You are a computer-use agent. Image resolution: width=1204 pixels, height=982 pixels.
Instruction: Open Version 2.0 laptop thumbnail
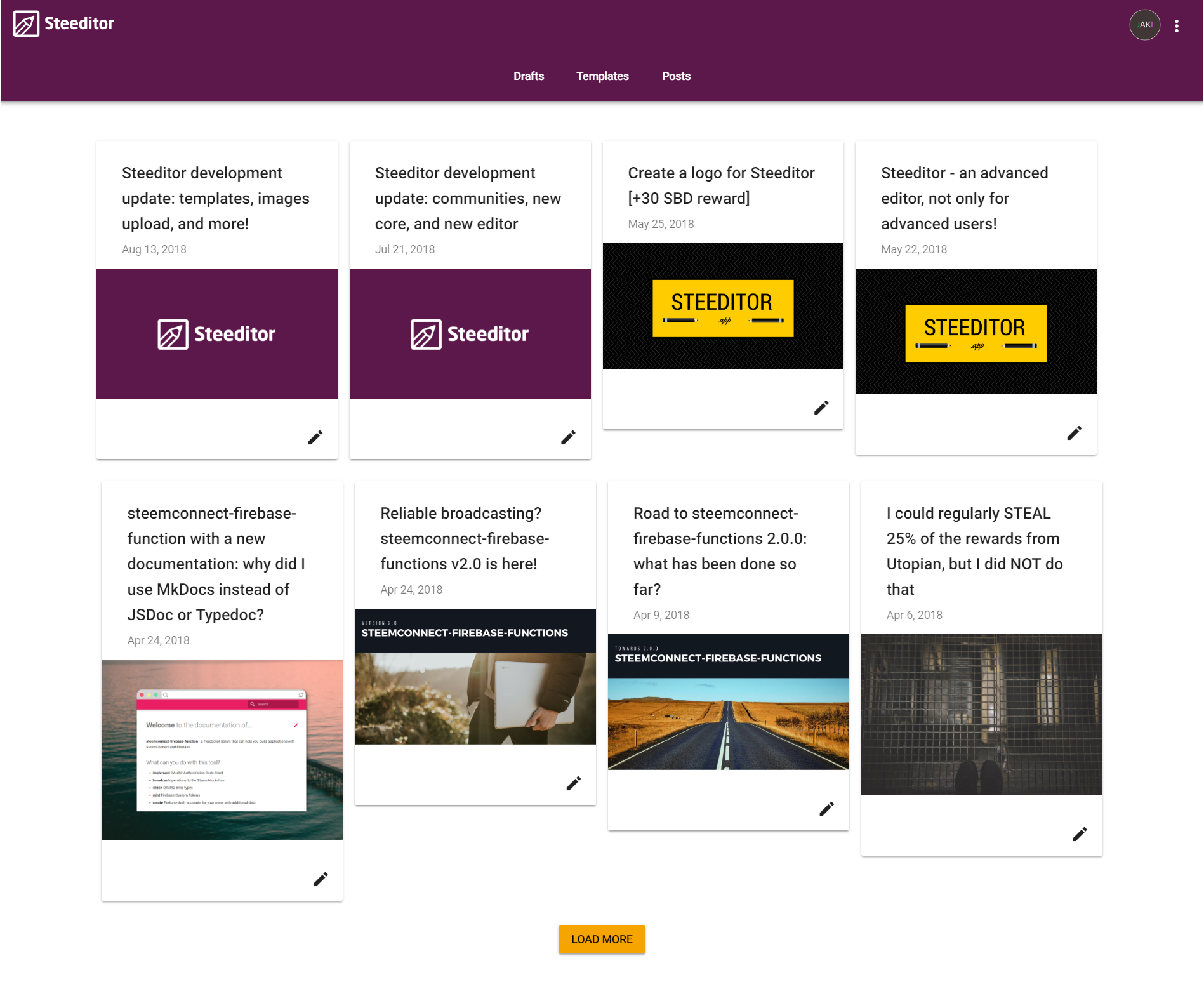pos(475,677)
